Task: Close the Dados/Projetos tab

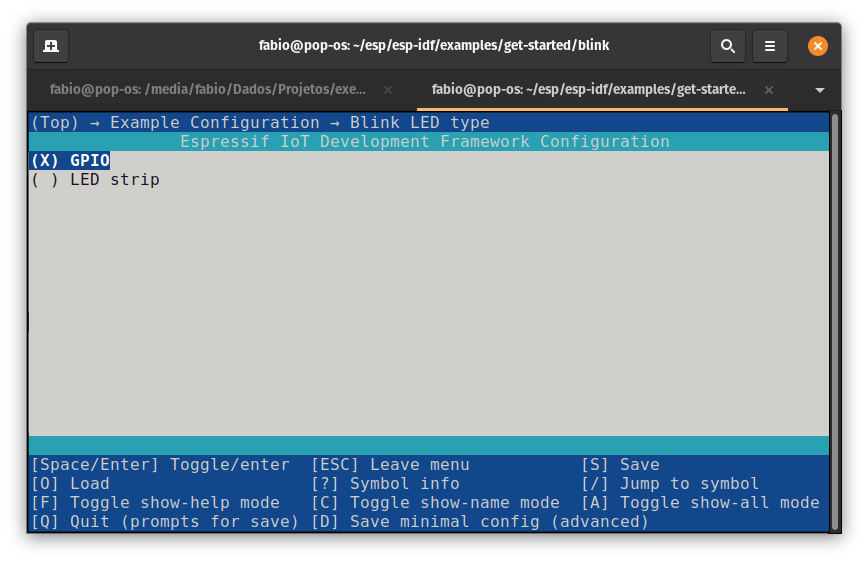Action: coord(388,90)
